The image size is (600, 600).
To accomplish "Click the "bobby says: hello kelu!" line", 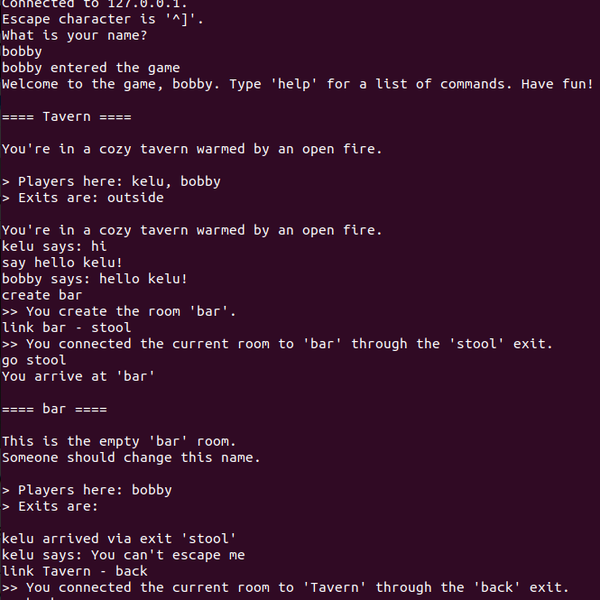I will coord(95,279).
